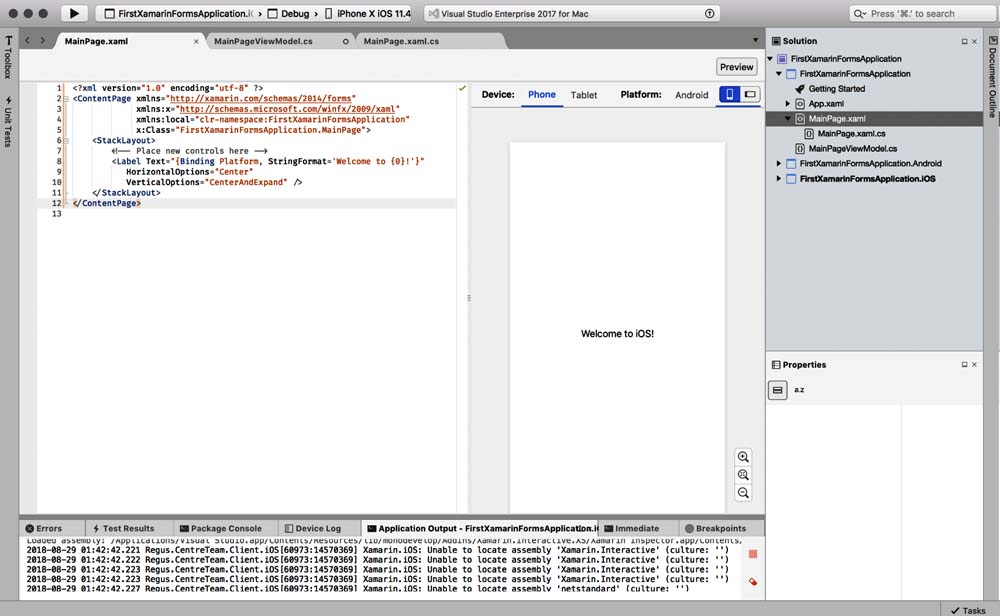The width and height of the screenshot is (1000, 616).
Task: Zoom in on the XAML preview
Action: tap(743, 457)
